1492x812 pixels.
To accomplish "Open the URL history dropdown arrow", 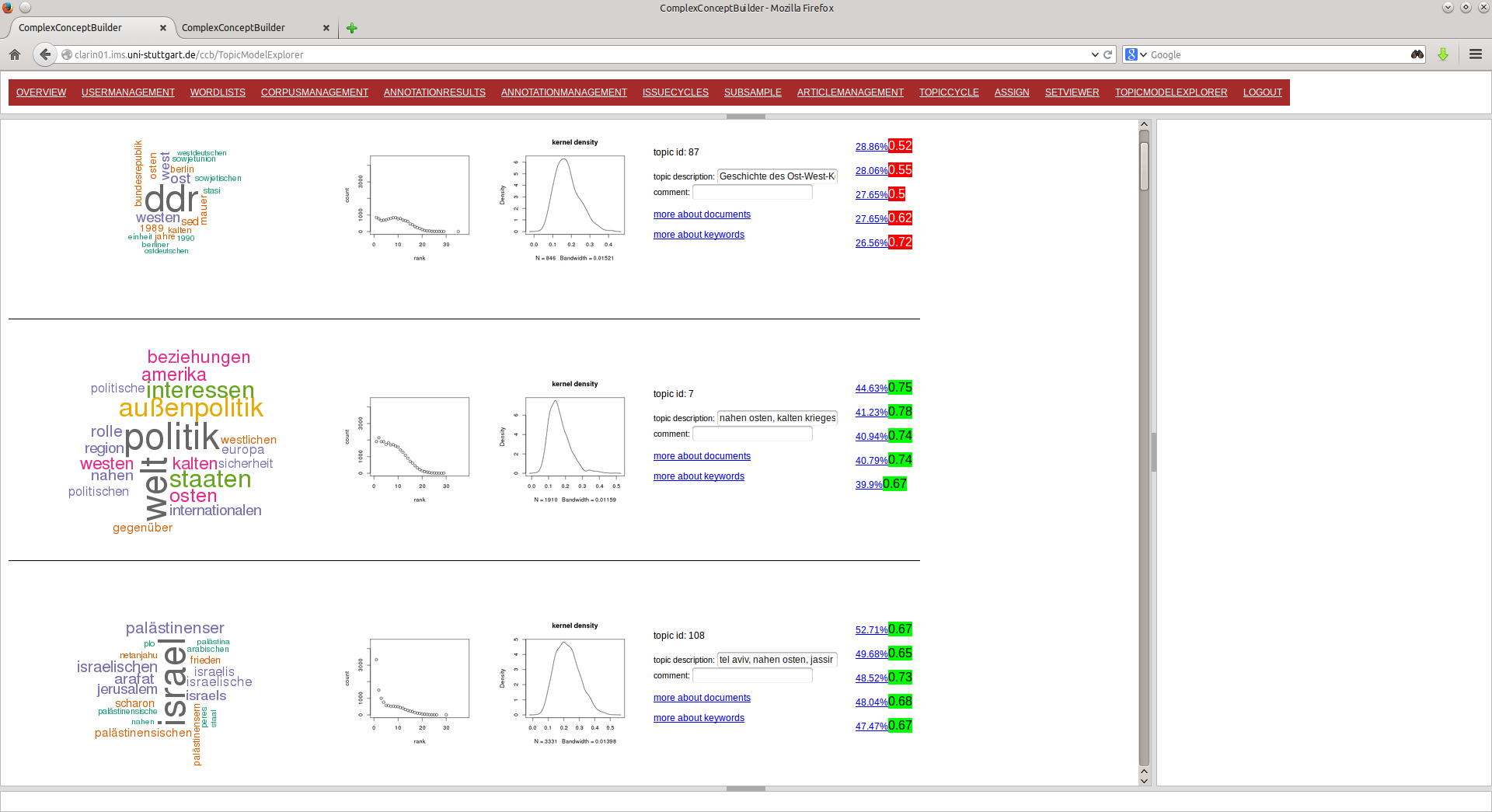I will [1095, 54].
